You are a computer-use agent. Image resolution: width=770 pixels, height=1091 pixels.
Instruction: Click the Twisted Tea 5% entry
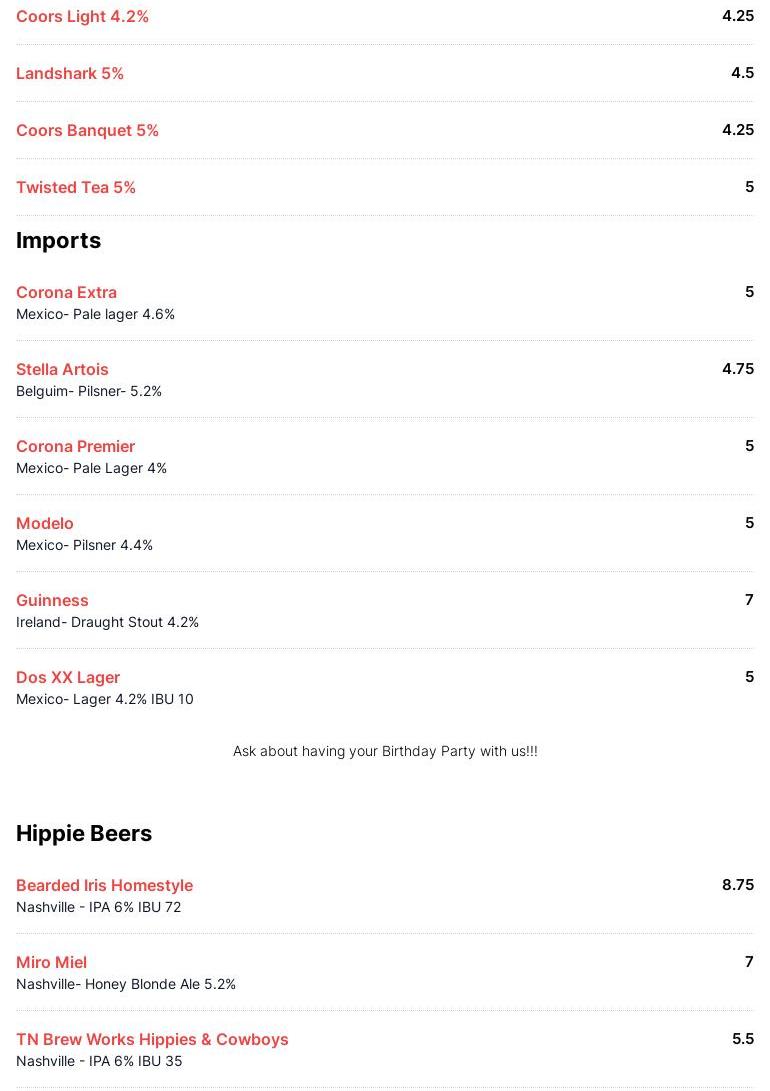[x=76, y=188]
